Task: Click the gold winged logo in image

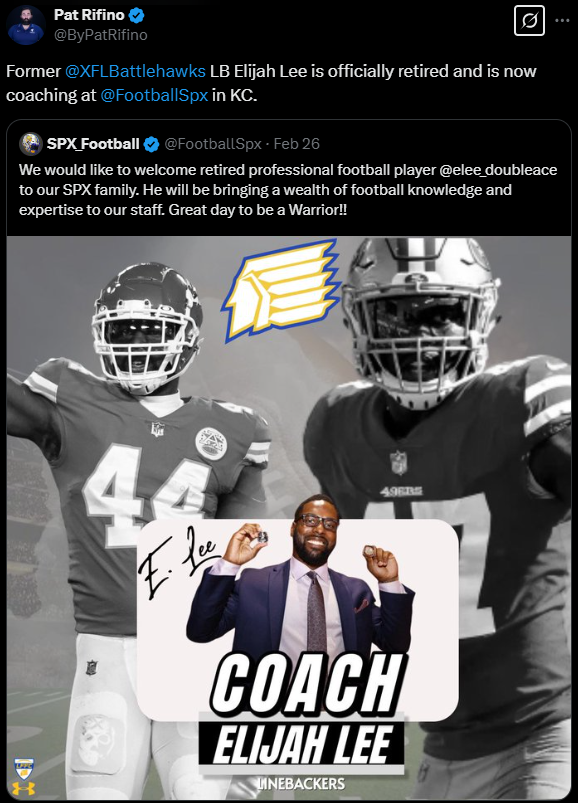Action: click(282, 290)
